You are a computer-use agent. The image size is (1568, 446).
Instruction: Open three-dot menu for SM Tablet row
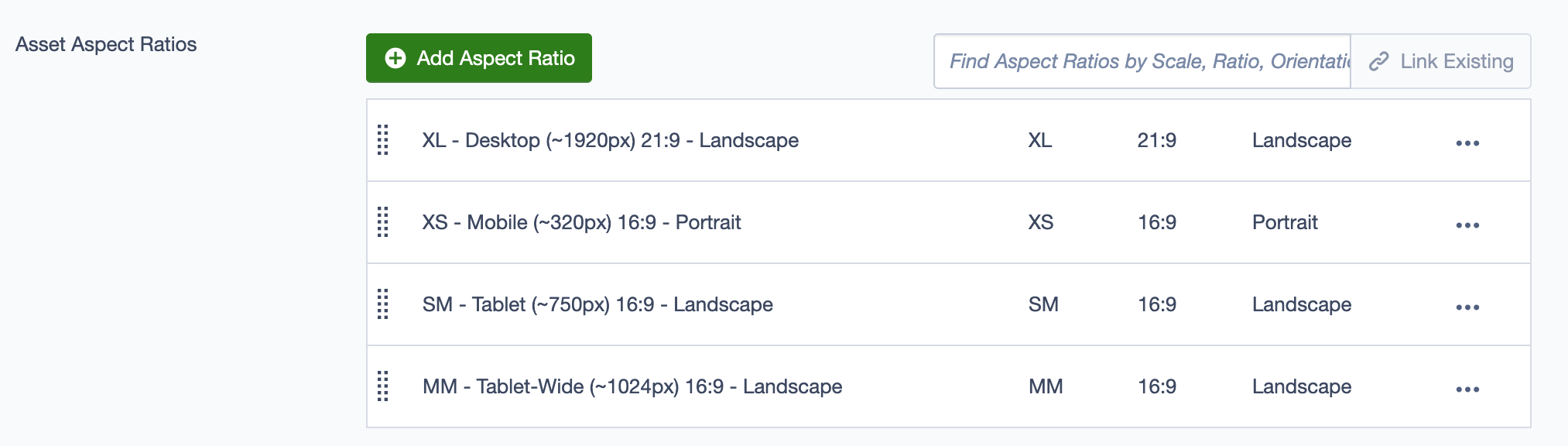[1467, 307]
